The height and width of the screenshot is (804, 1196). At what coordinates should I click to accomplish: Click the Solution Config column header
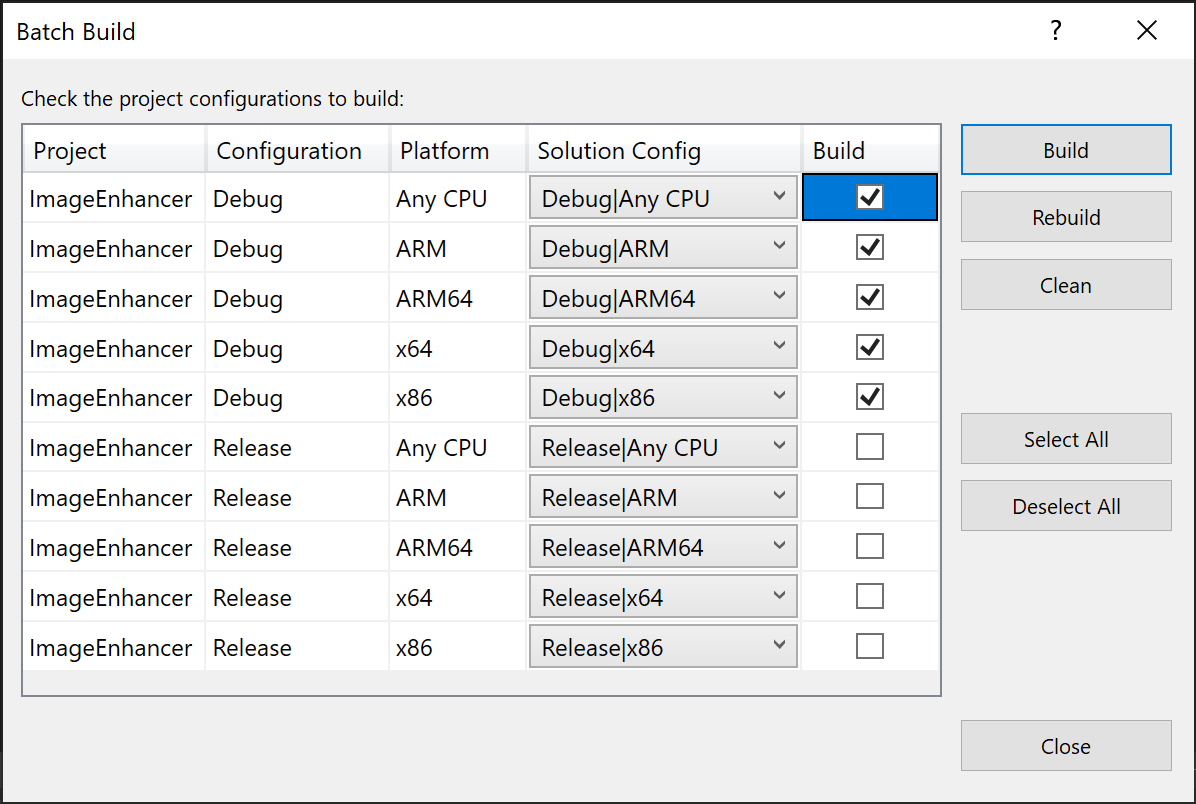(x=664, y=151)
